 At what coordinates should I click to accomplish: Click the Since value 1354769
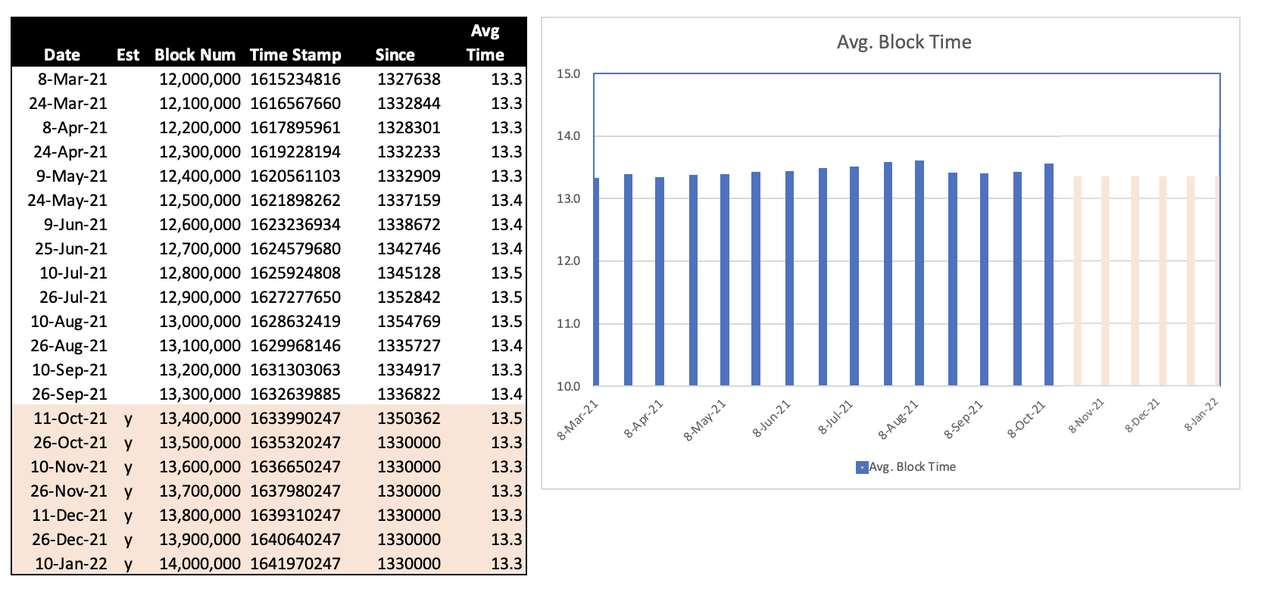pyautogui.click(x=408, y=321)
